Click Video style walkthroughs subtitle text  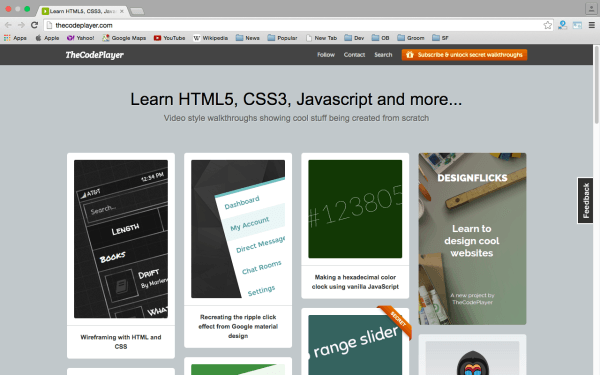296,118
